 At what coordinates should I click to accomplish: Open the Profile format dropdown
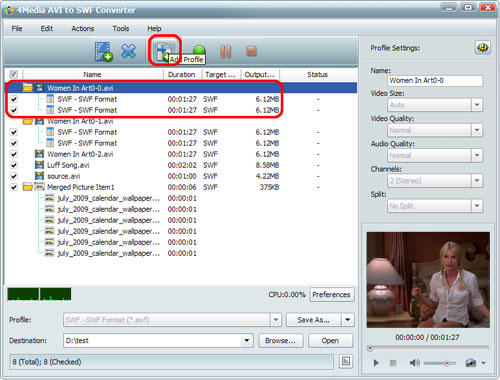[x=276, y=320]
